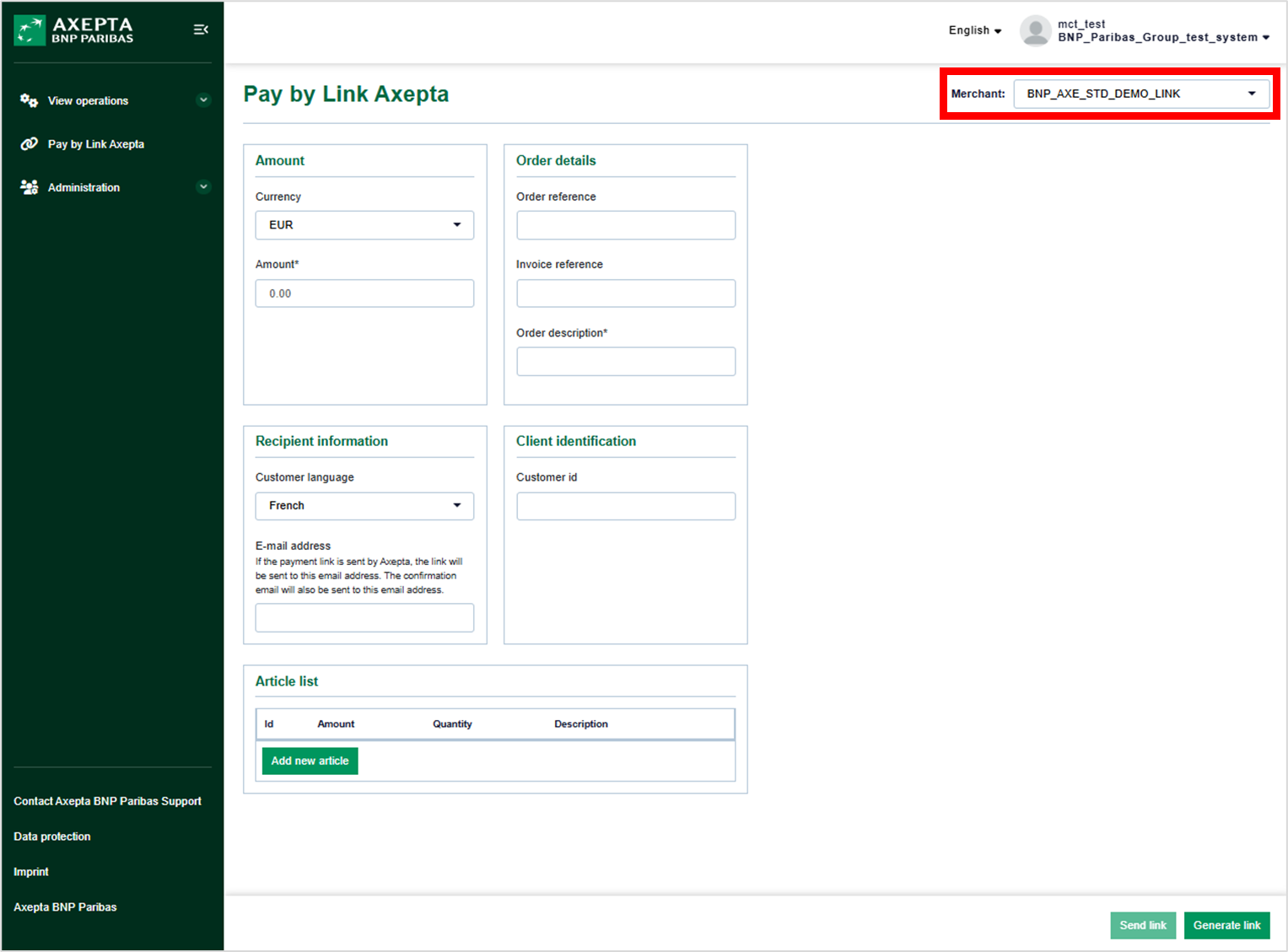Click the View operations gear icon

(x=29, y=100)
